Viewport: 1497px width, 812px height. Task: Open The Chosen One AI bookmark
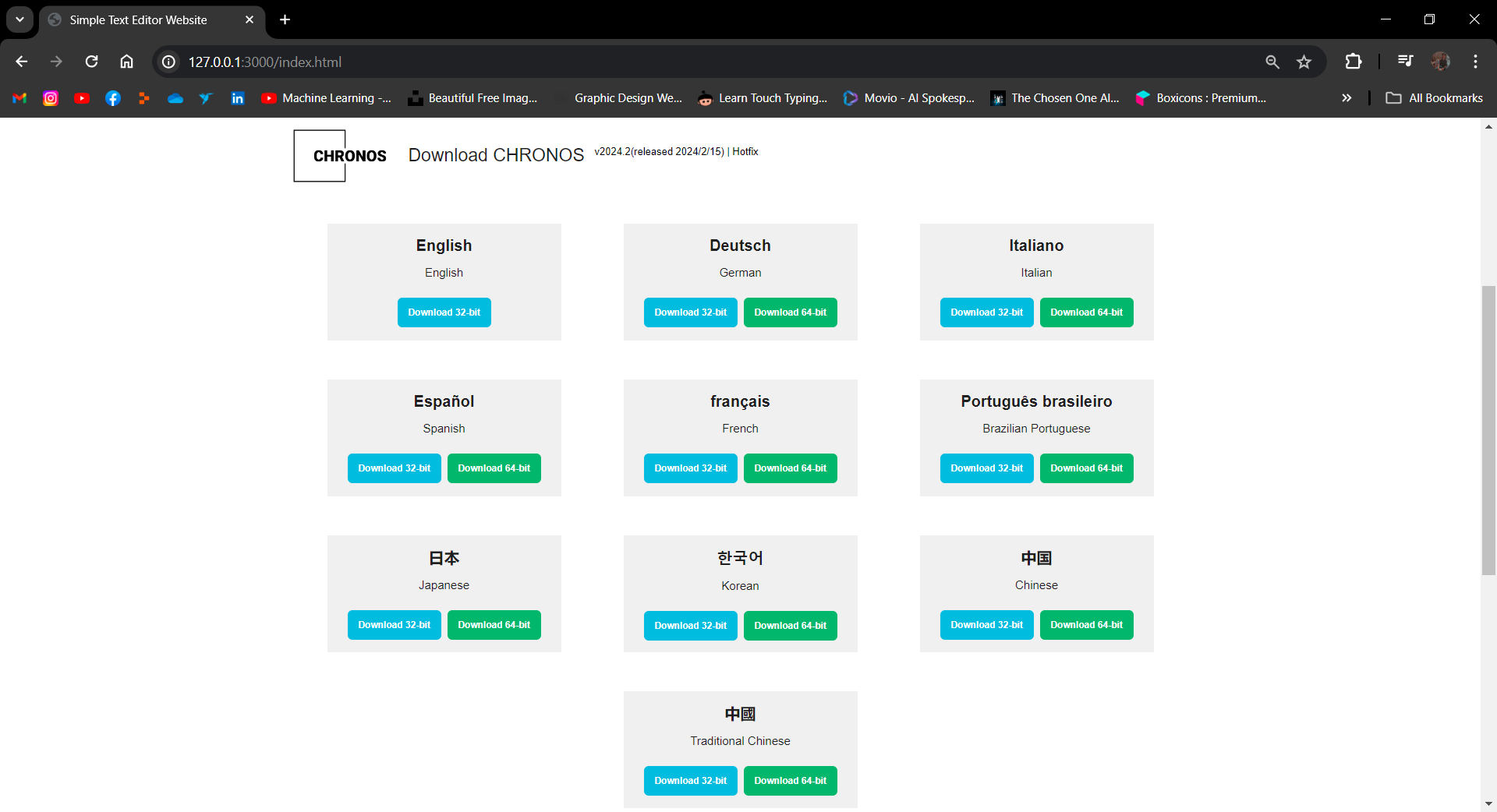1055,98
